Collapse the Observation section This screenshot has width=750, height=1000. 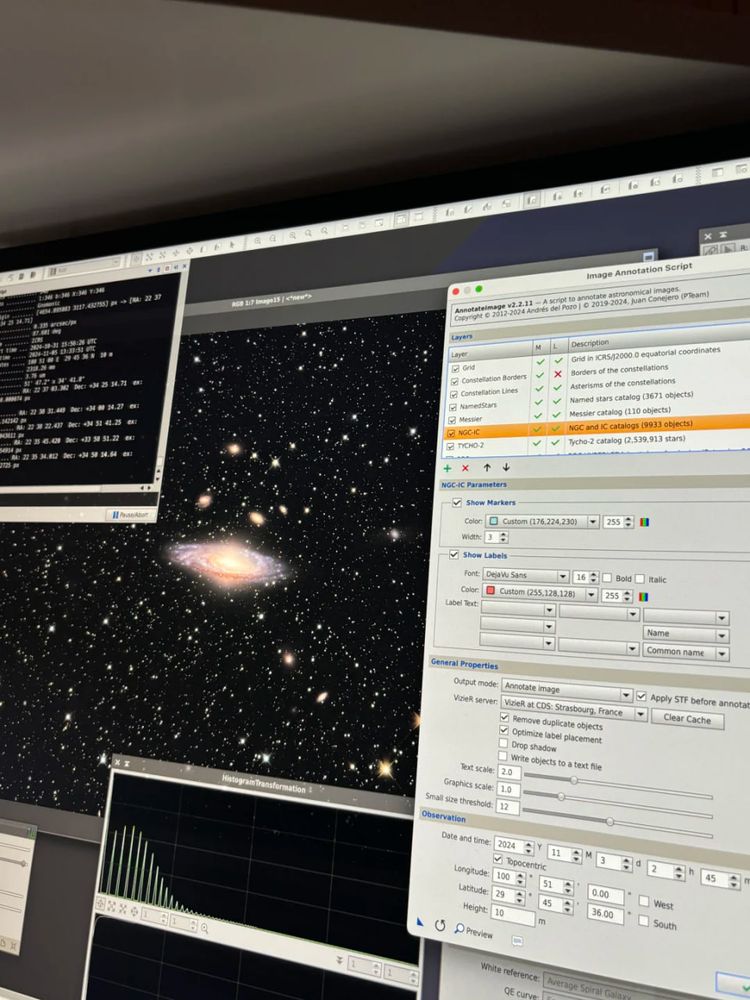tap(443, 816)
